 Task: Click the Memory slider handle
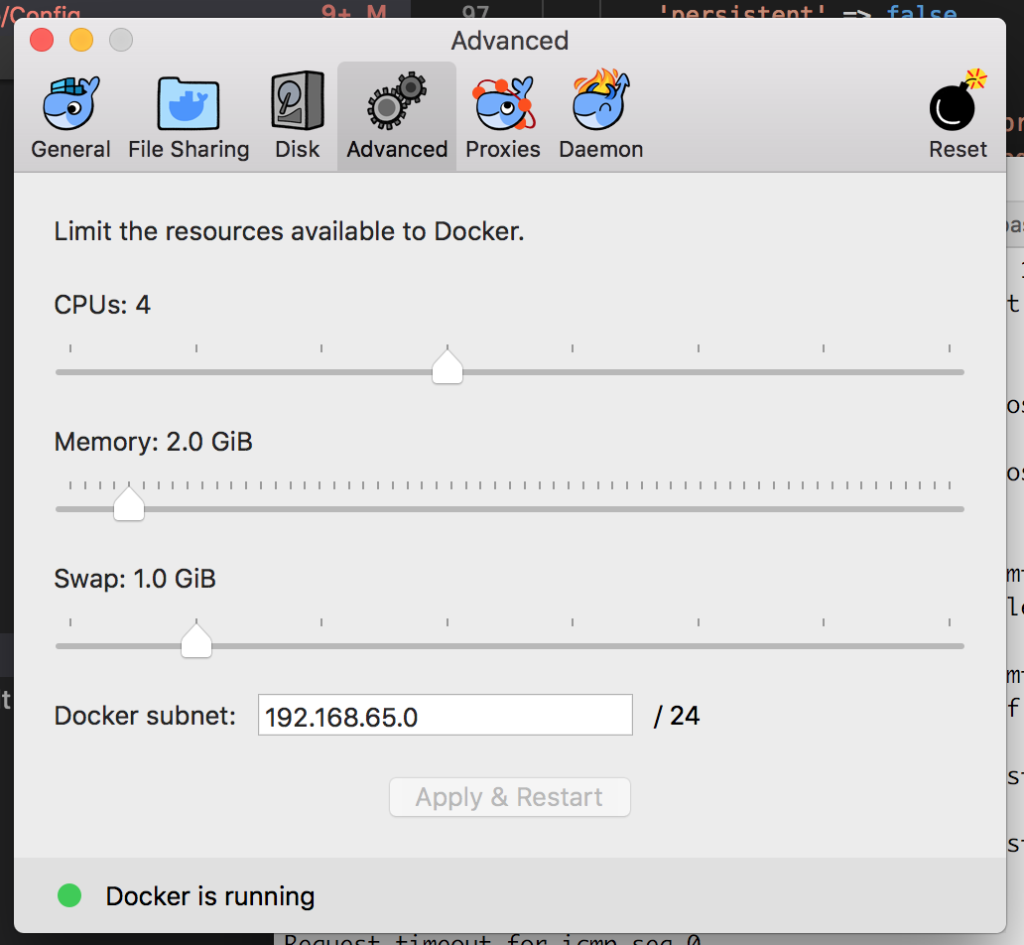coord(128,504)
